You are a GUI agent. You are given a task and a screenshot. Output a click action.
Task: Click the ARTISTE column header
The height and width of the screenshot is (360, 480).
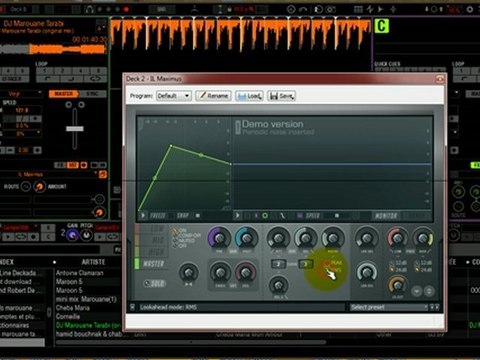click(93, 262)
